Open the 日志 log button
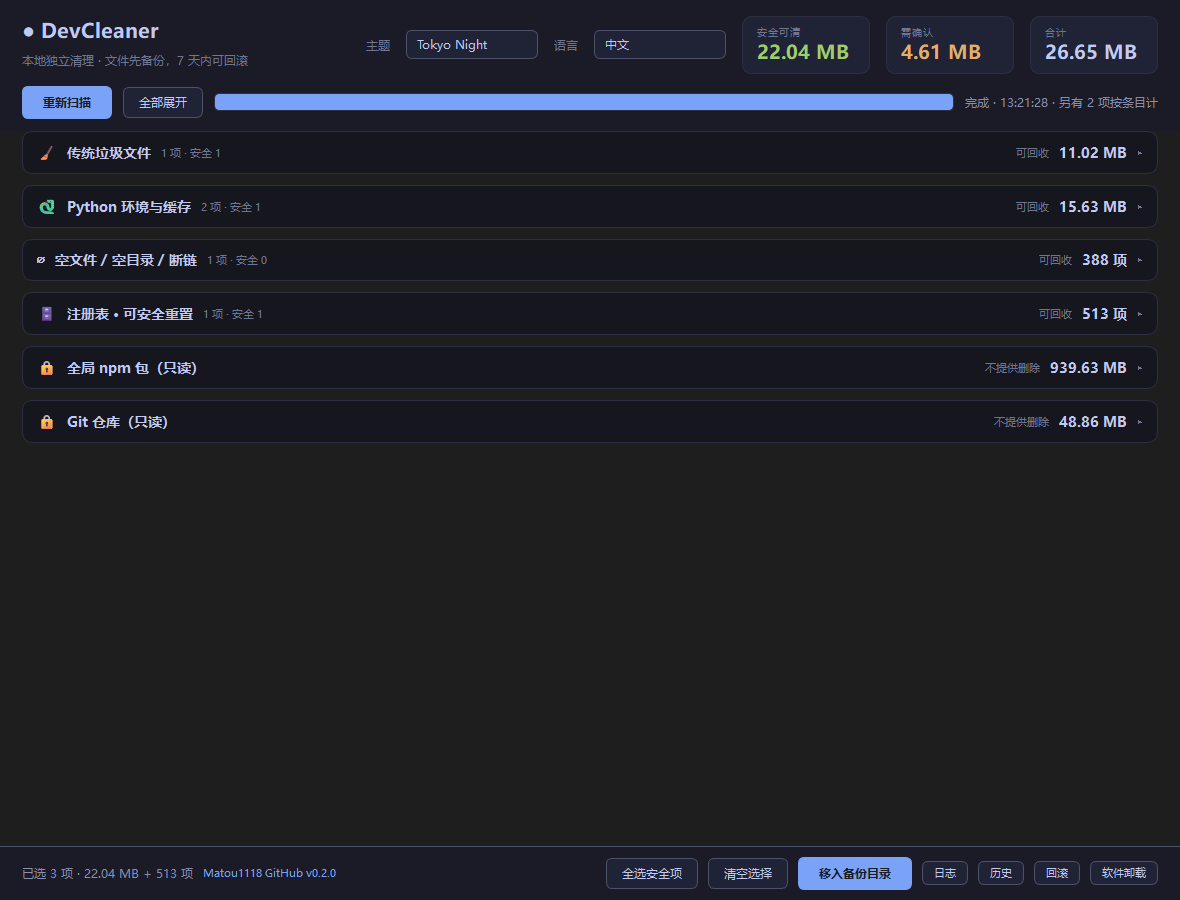This screenshot has height=900, width=1180. (x=945, y=873)
